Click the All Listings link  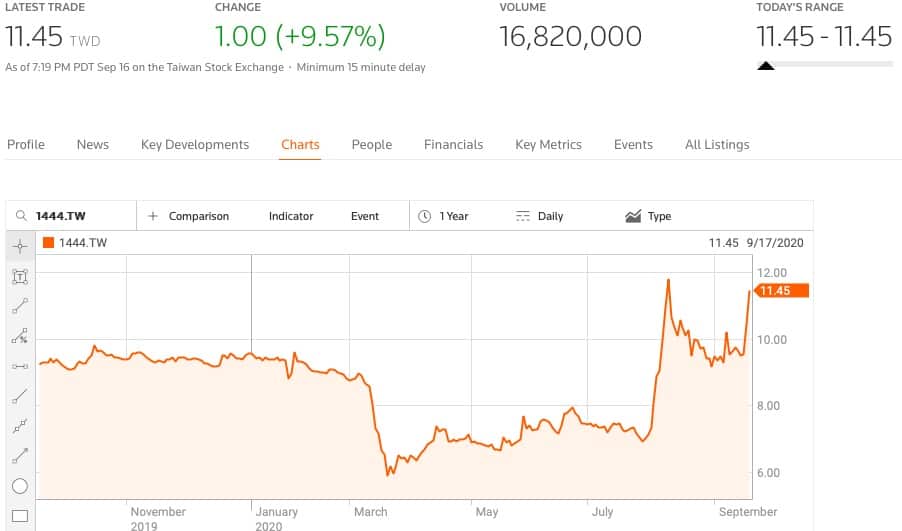(717, 145)
